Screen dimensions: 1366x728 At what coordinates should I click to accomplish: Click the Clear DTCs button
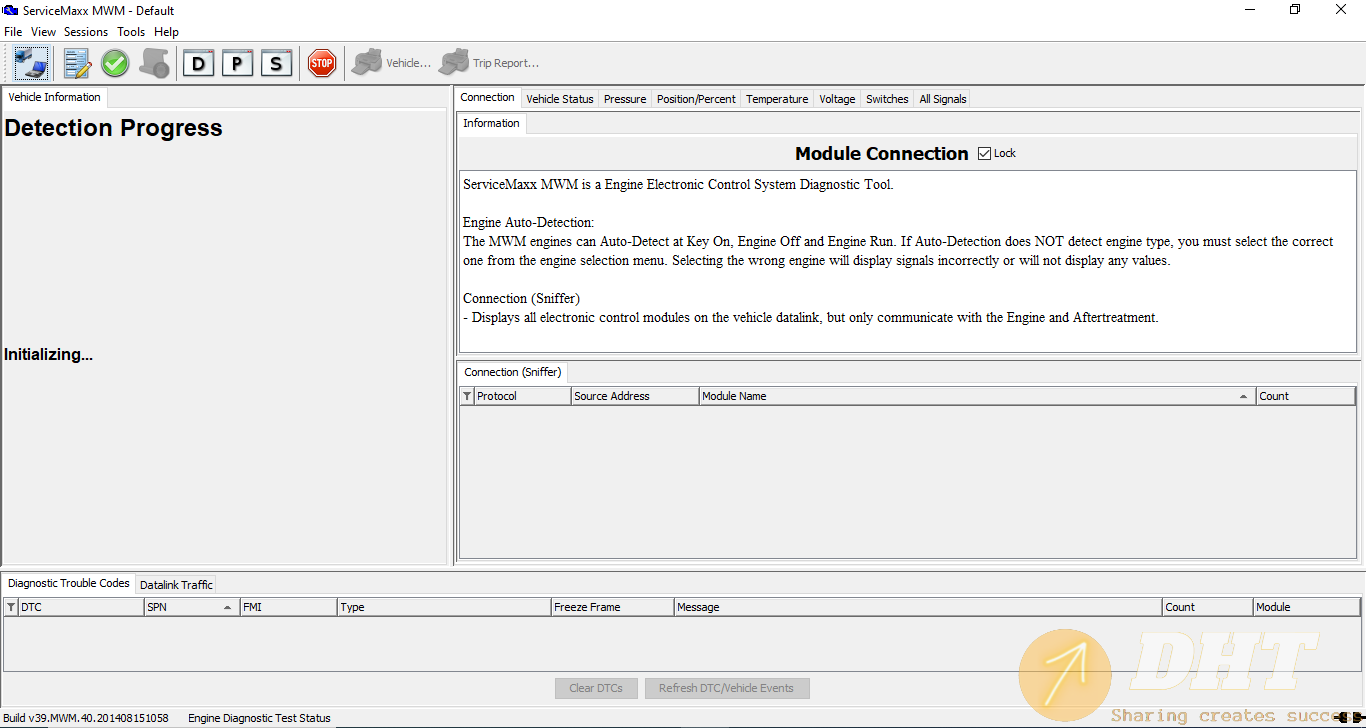click(x=596, y=688)
